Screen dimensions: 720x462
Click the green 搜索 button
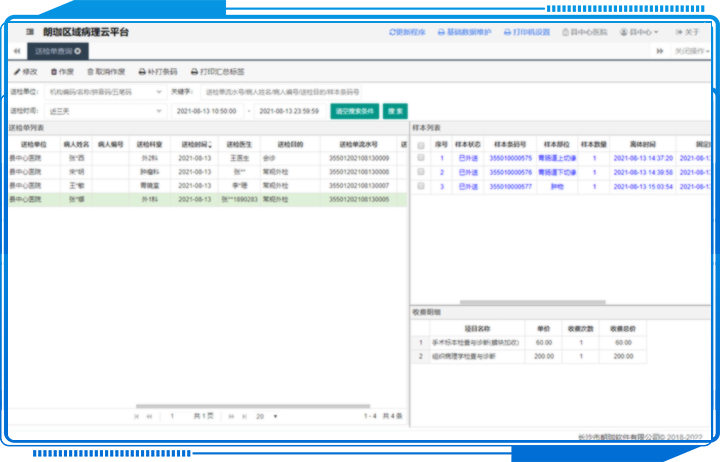point(396,111)
